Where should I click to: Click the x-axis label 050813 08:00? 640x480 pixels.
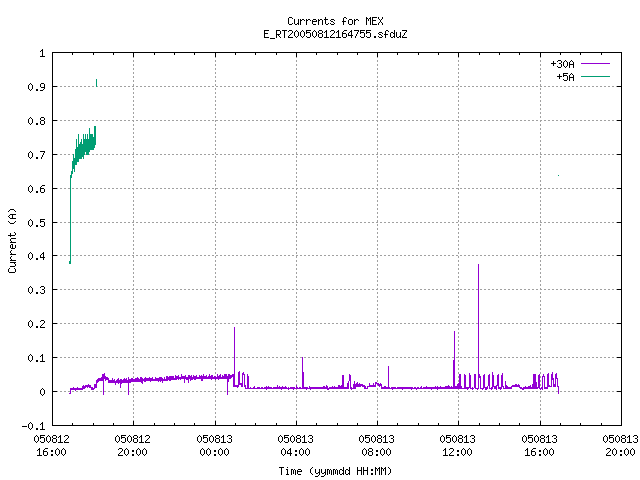point(376,445)
